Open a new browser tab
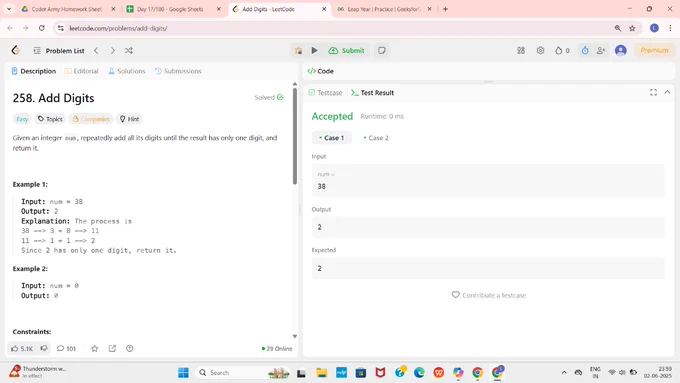The width and height of the screenshot is (680, 383). coord(445,9)
